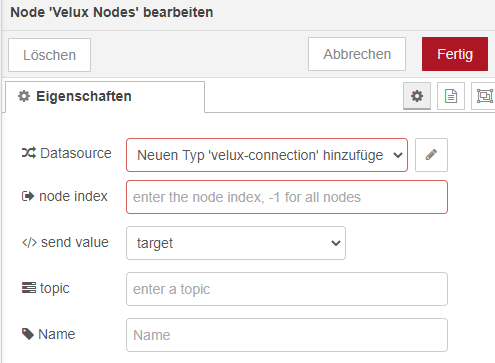Click the pencil edit datasource icon

pyautogui.click(x=431, y=155)
